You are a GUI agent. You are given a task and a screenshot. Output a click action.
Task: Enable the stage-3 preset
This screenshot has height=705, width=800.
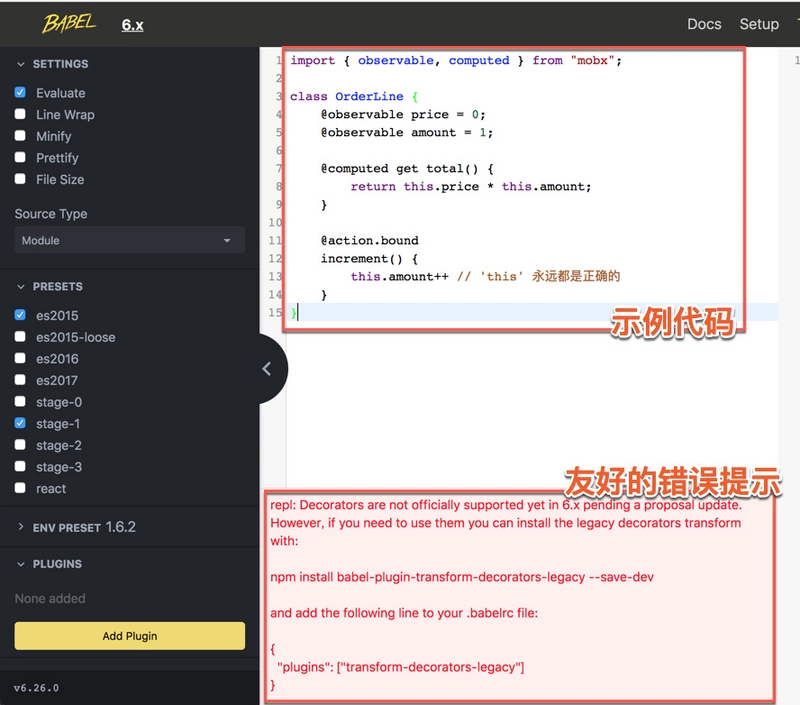click(20, 466)
